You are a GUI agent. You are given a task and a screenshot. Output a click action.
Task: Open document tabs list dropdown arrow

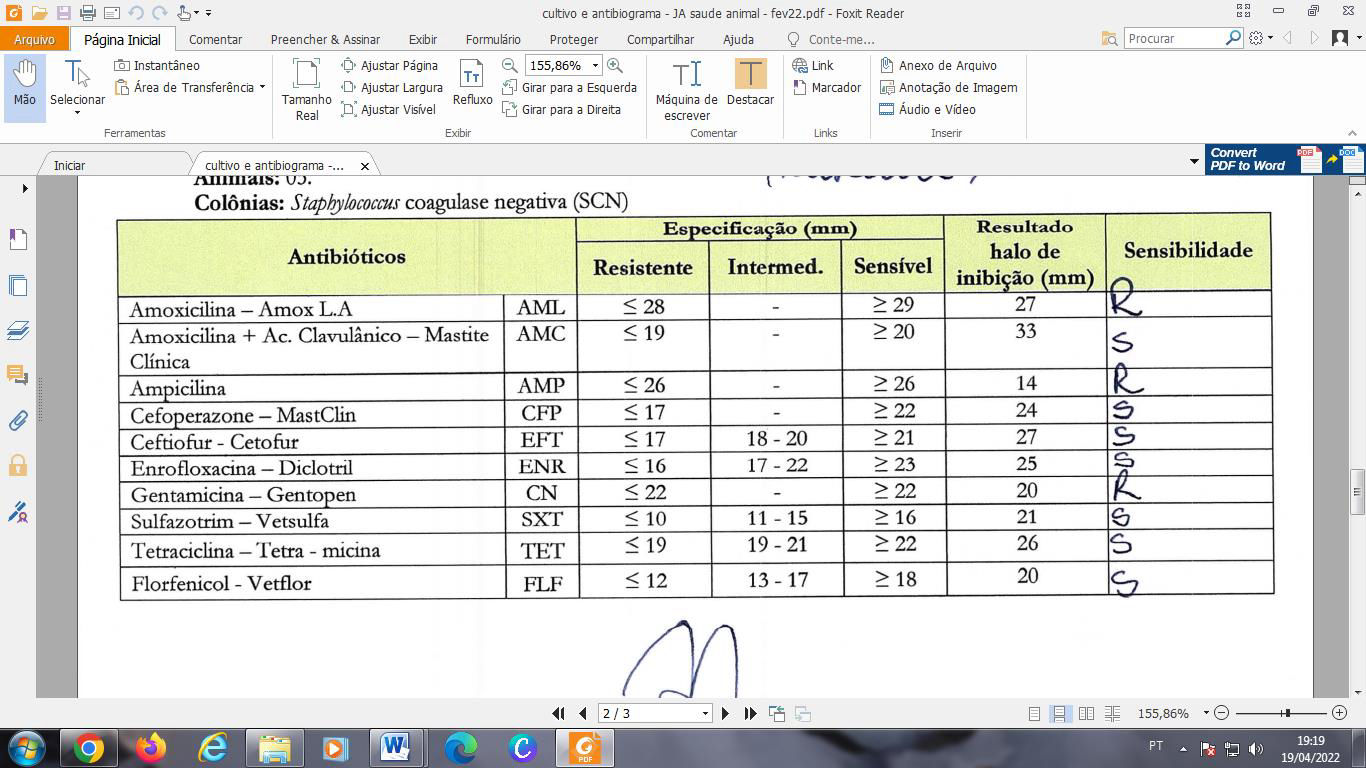1194,161
